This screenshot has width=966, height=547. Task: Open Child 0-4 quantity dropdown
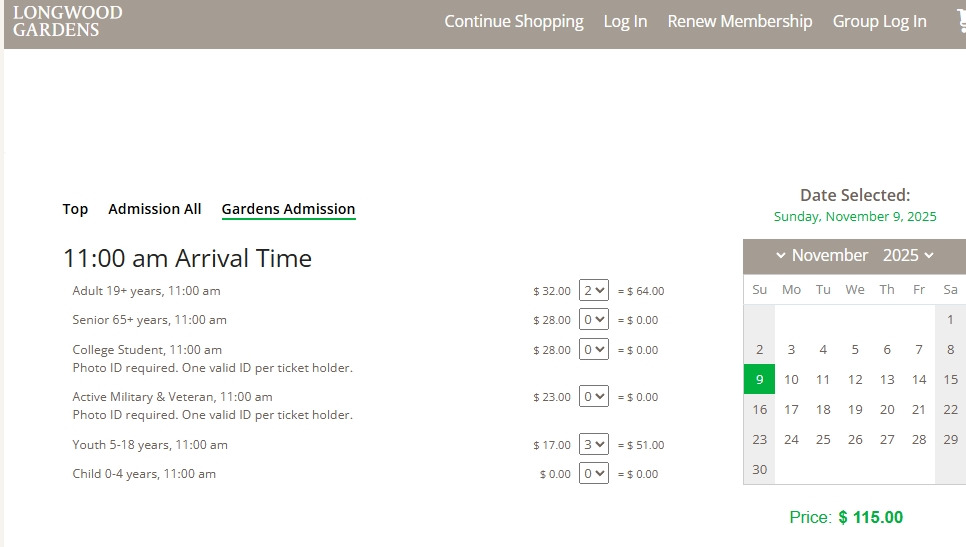point(594,474)
